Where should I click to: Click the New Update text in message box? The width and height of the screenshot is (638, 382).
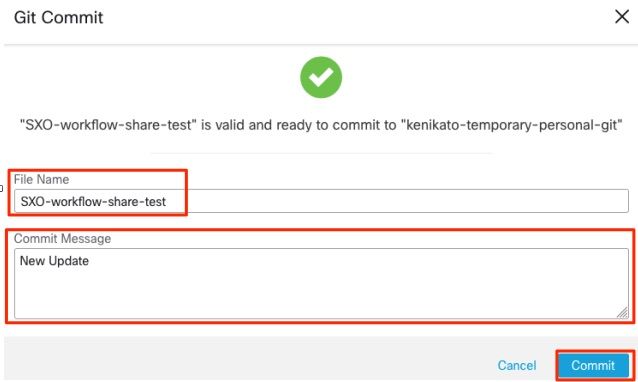point(54,261)
